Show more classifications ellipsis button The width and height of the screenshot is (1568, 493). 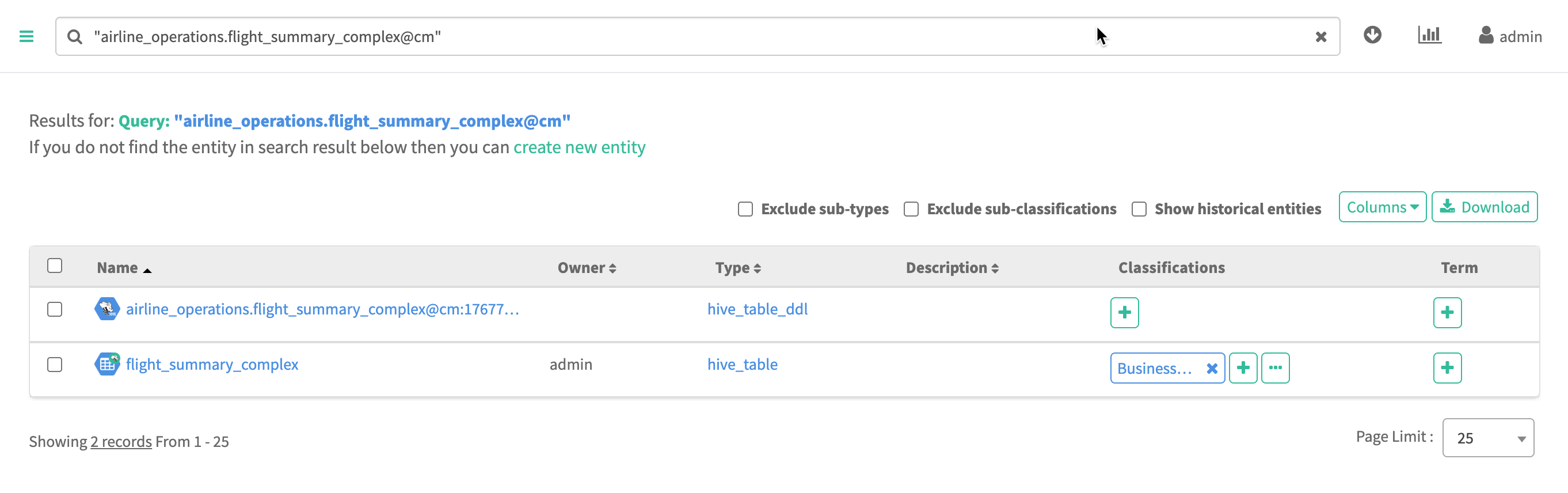pyautogui.click(x=1274, y=368)
